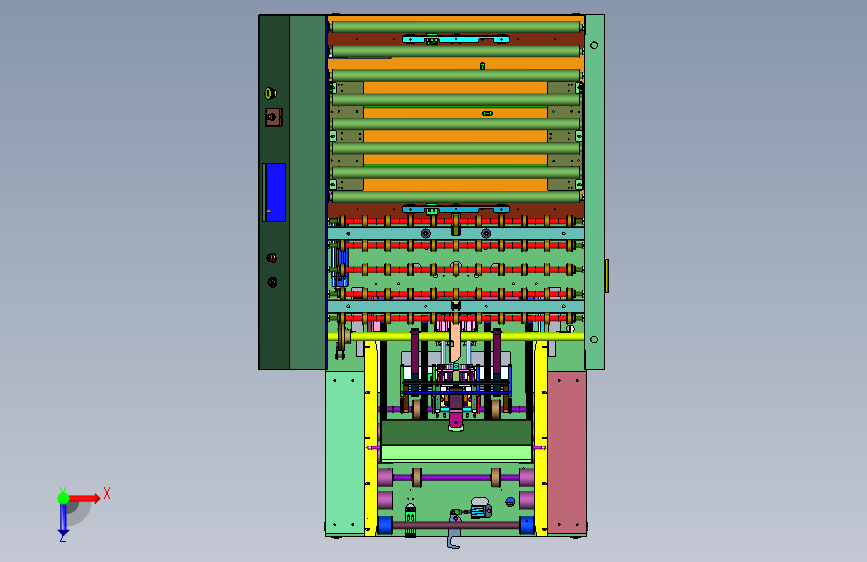Viewport: 867px width, 562px height.
Task: Select the bottom-left blue roller wheel
Action: (x=385, y=525)
